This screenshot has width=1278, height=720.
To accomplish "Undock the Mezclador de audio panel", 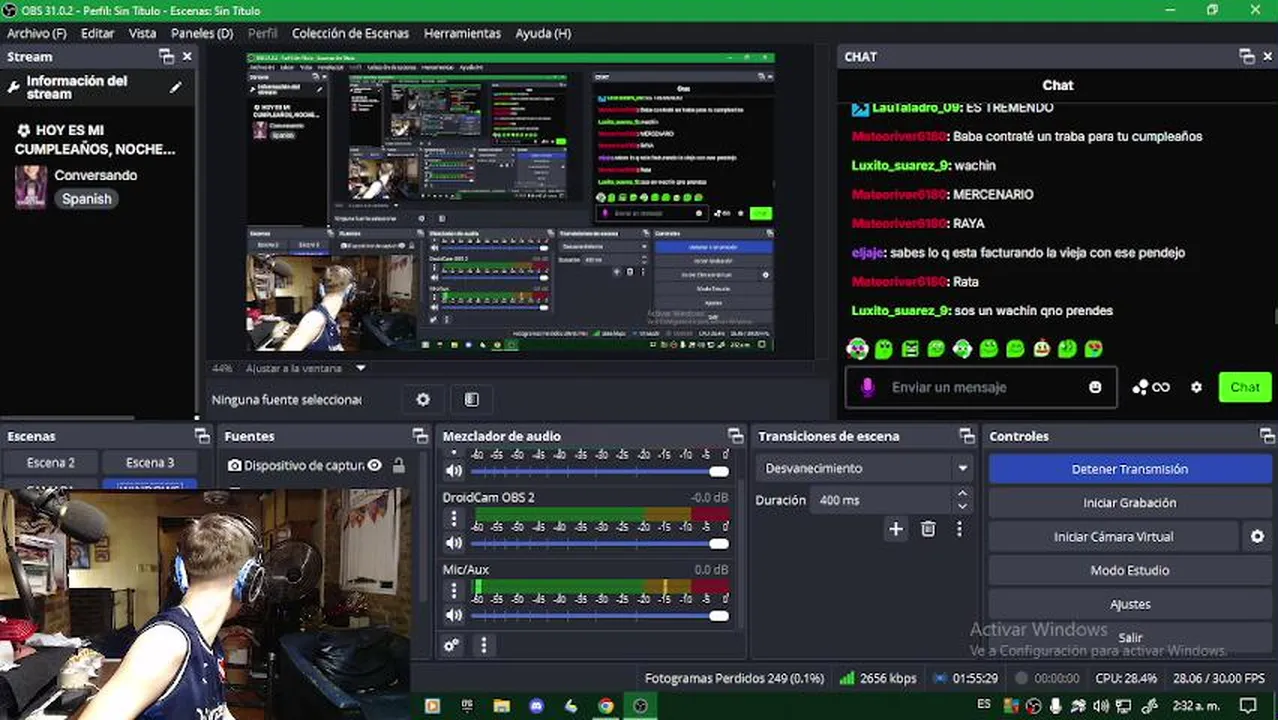I will 736,436.
